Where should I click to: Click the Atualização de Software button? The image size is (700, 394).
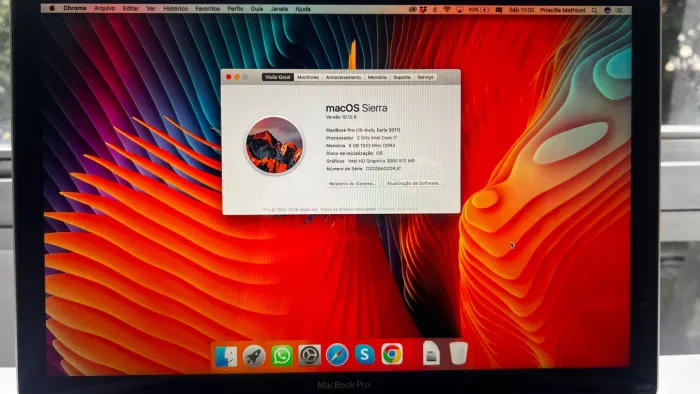point(413,183)
